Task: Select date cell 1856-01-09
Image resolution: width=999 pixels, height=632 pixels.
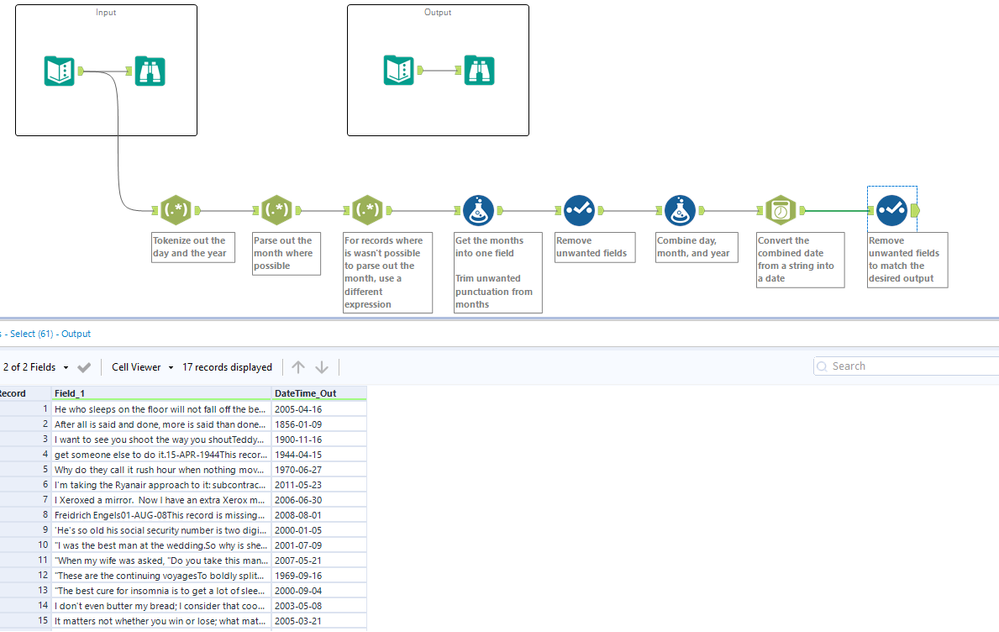Action: point(319,424)
